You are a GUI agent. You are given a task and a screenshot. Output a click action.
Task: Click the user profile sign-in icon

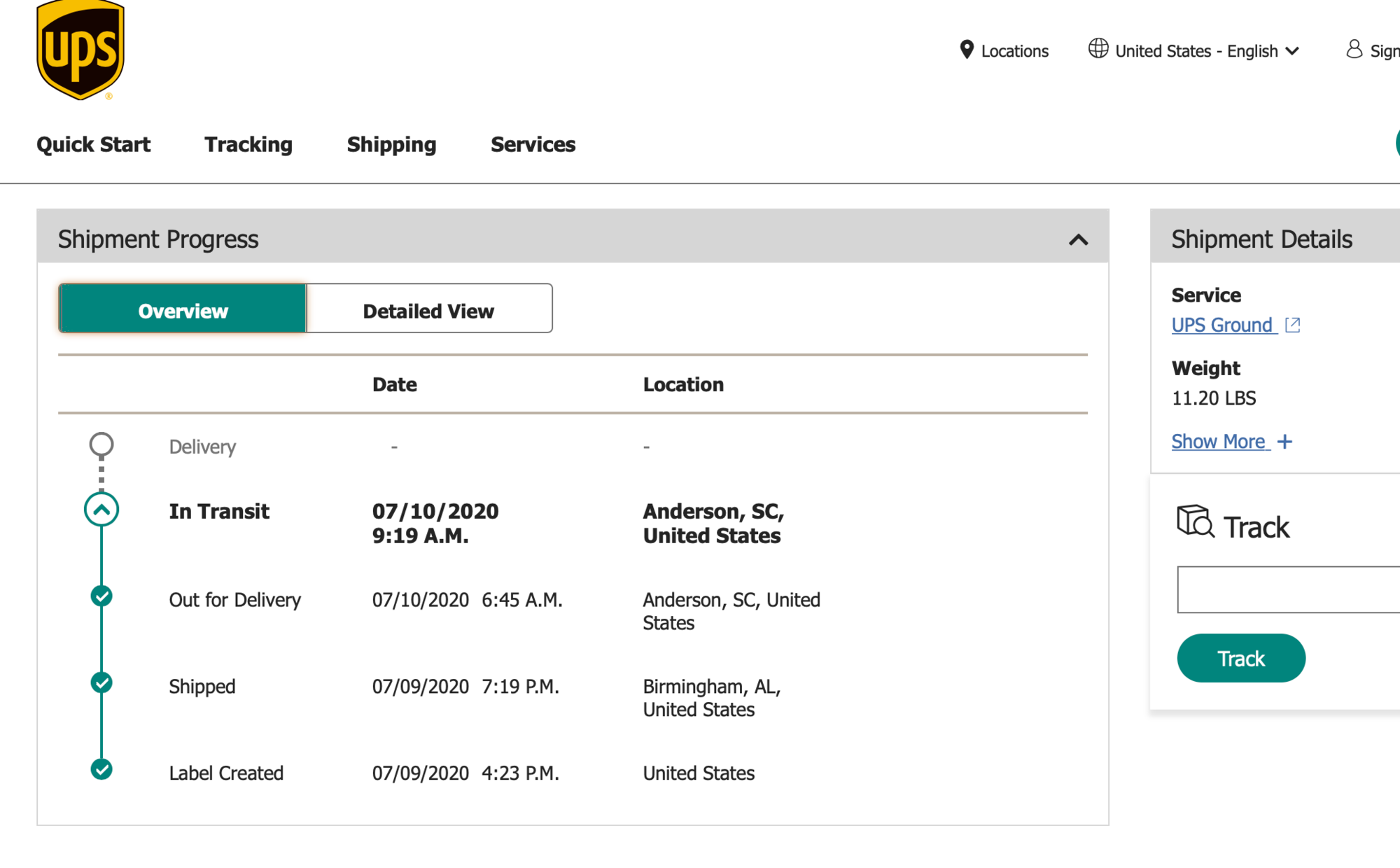(x=1354, y=49)
